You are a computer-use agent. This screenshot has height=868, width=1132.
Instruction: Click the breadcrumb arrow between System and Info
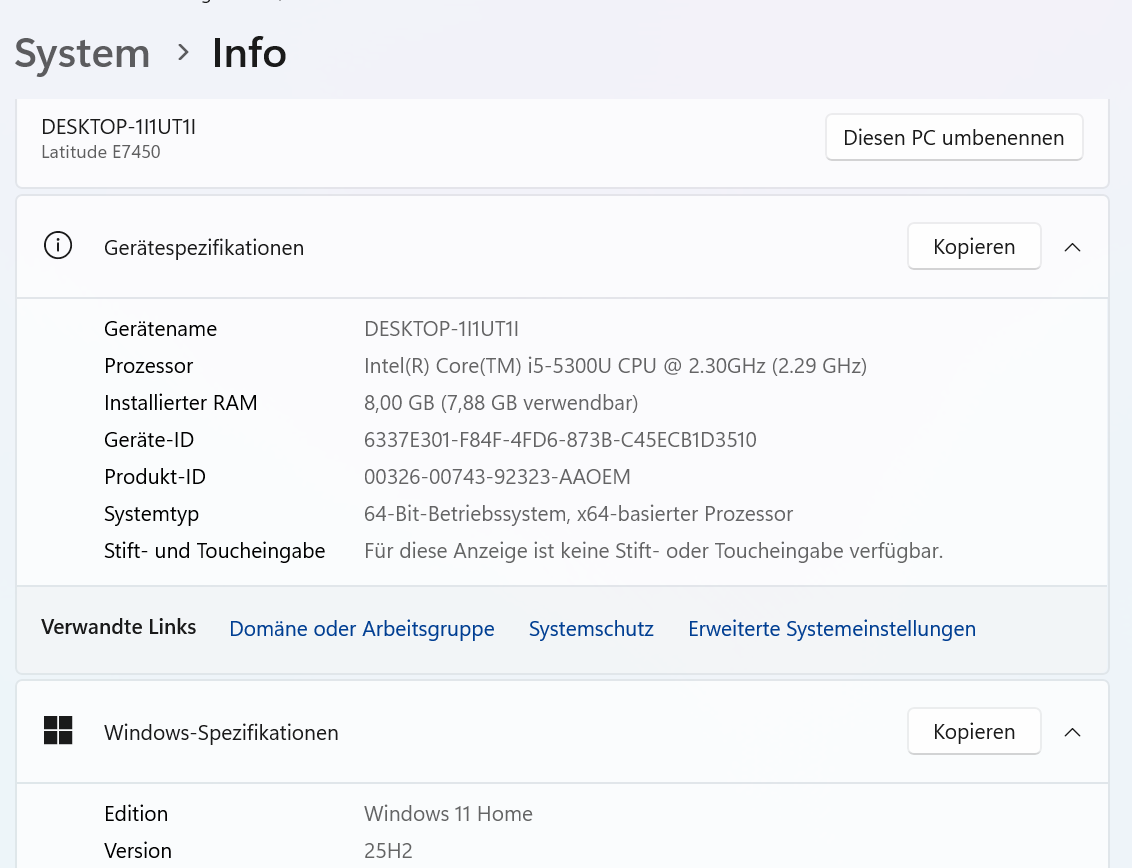click(183, 53)
